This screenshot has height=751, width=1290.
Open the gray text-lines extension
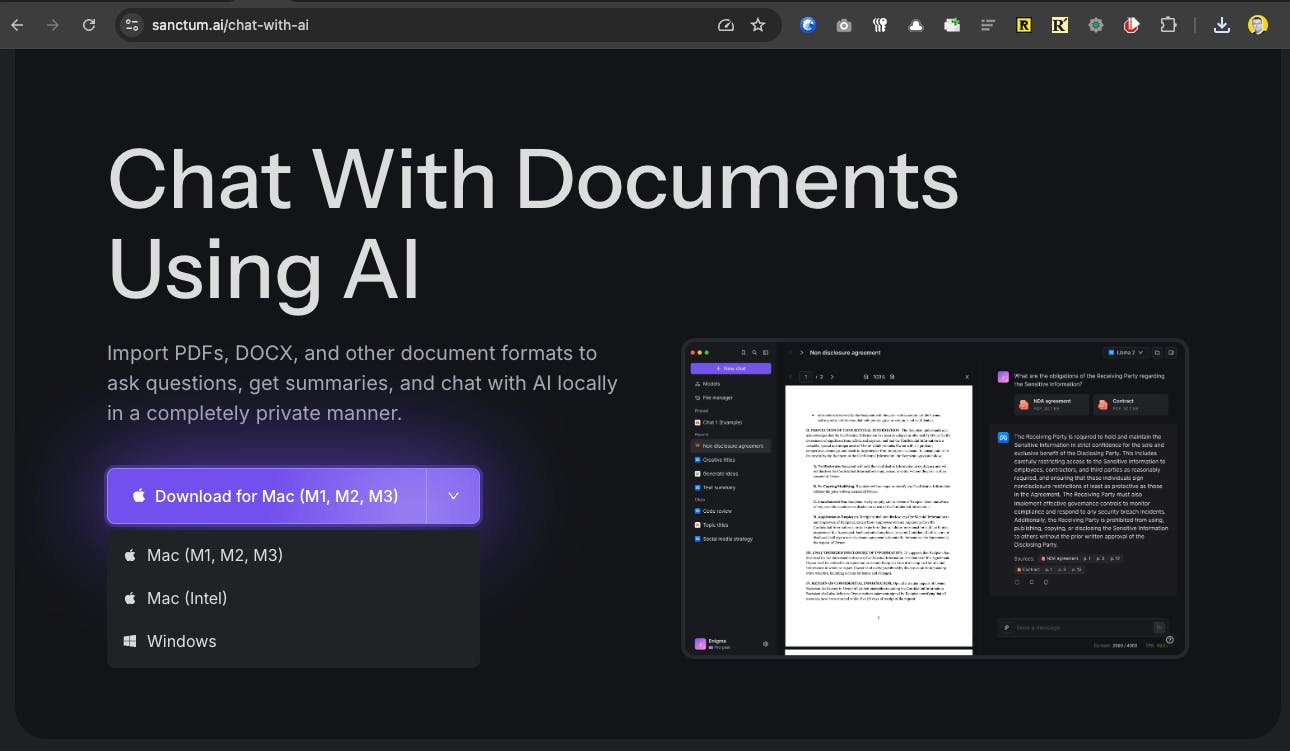(988, 25)
